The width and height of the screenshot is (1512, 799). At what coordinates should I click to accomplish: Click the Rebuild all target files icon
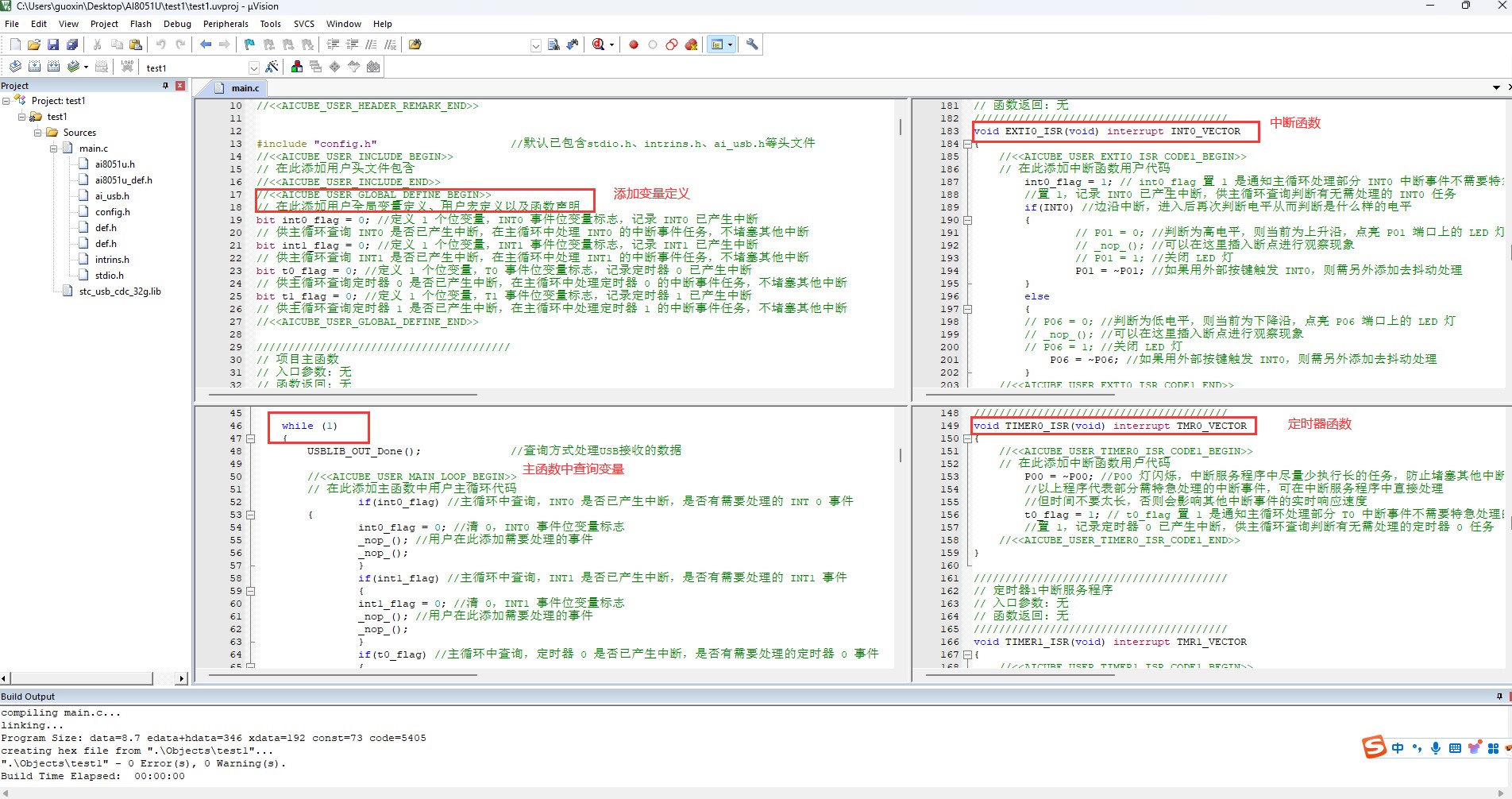pyautogui.click(x=53, y=67)
